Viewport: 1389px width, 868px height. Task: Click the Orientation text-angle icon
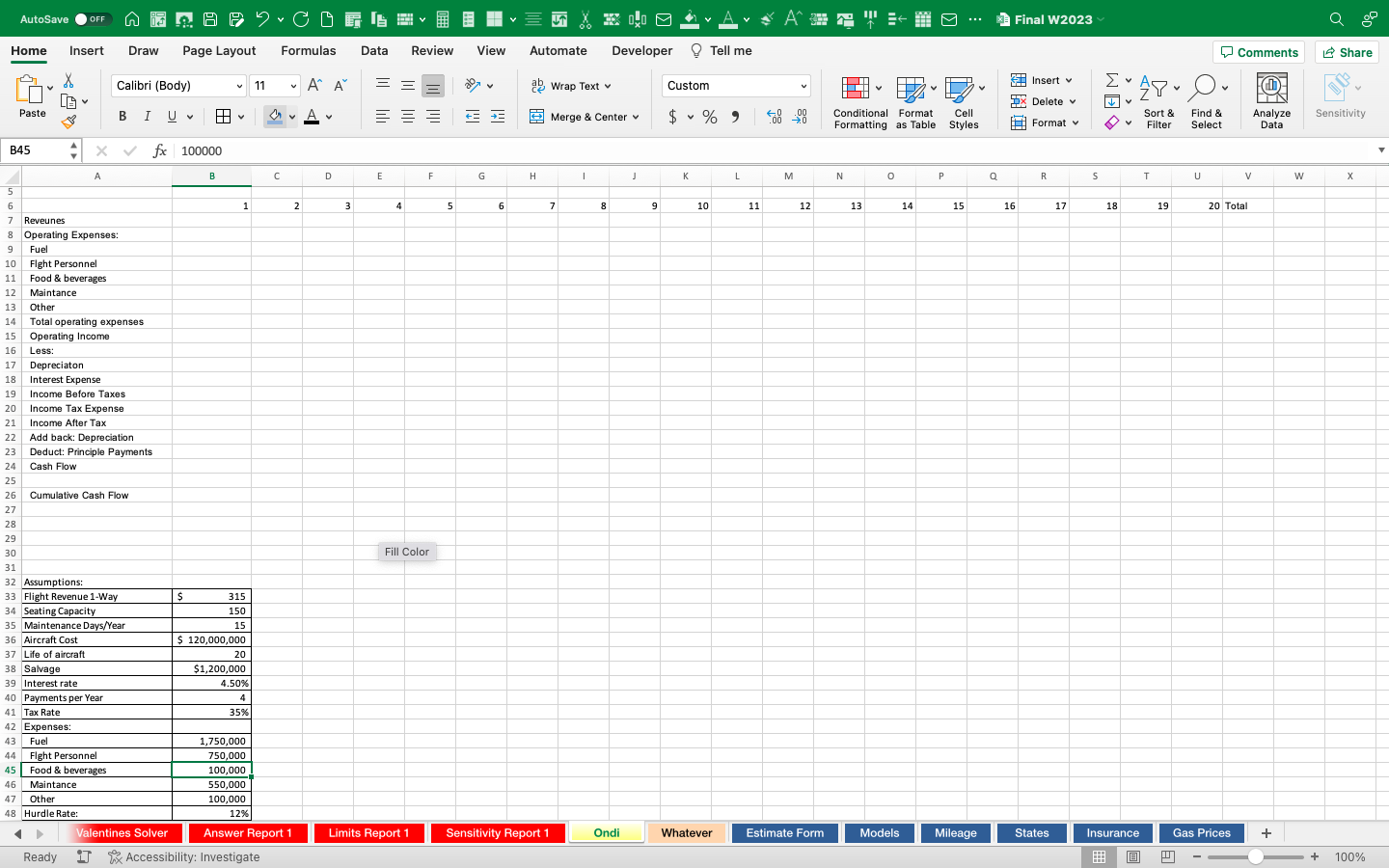473,86
